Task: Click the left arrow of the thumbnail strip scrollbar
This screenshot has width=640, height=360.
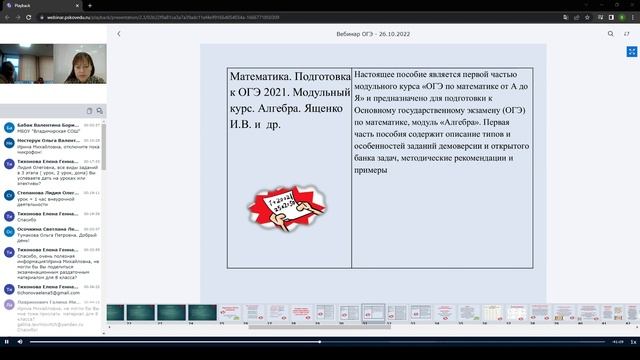Action: pyautogui.click(x=109, y=327)
